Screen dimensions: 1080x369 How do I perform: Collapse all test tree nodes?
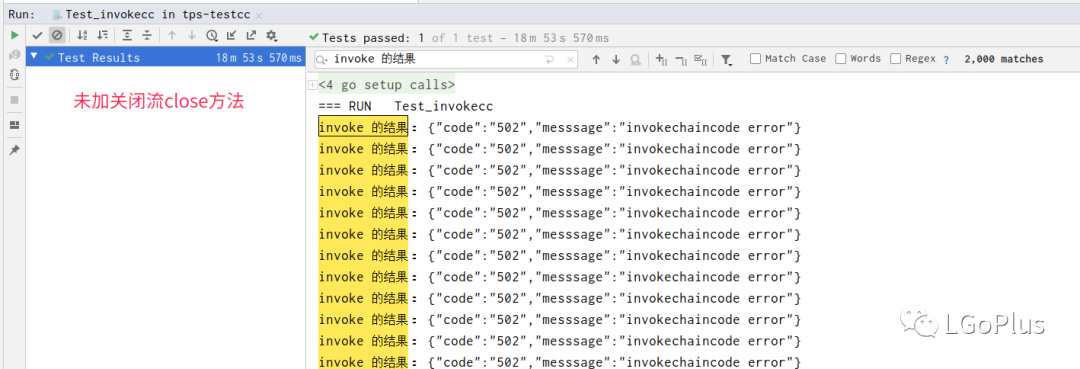[x=147, y=35]
